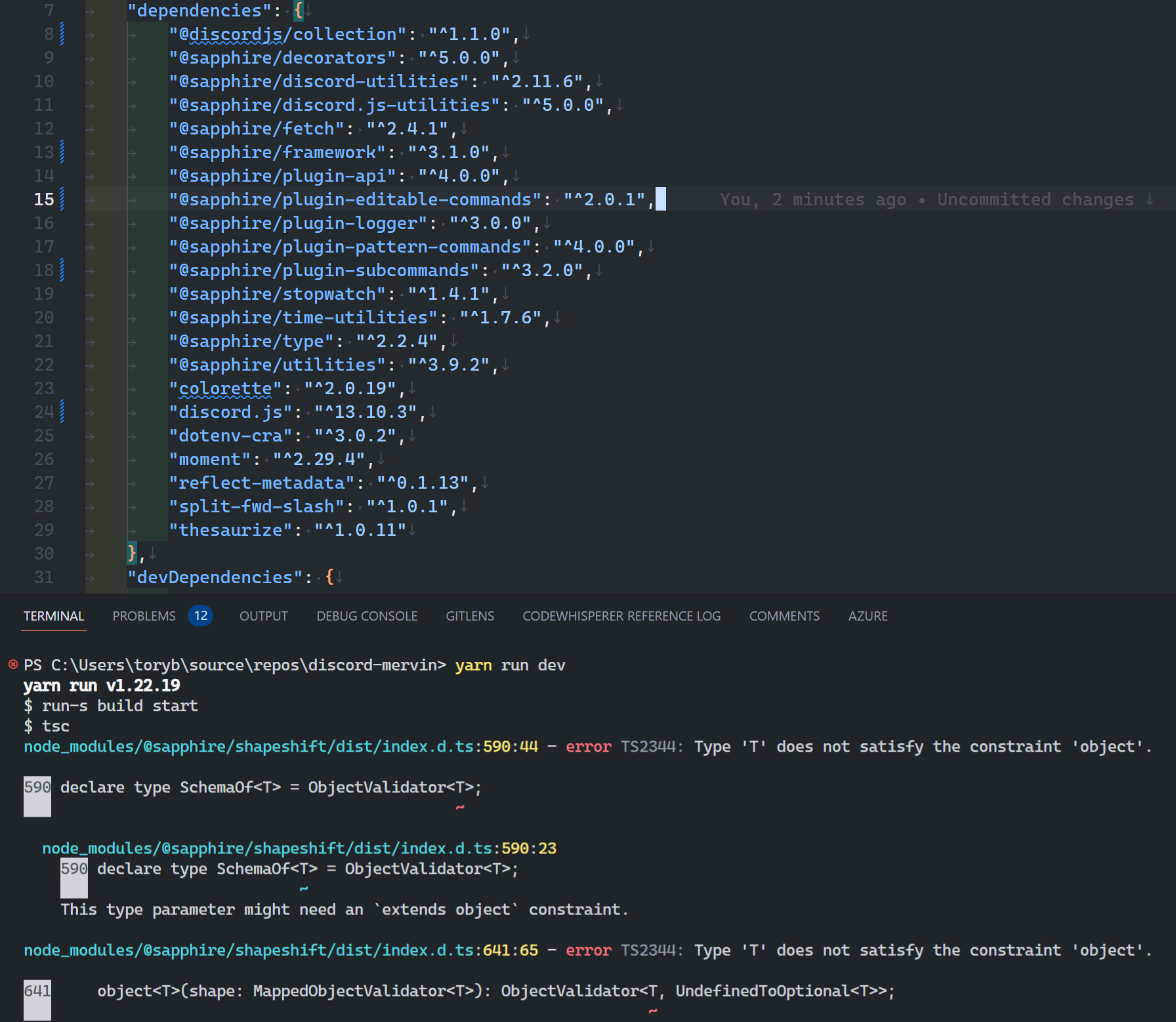The height and width of the screenshot is (1022, 1176).
Task: Click the down arrow in the GitLens blame annotation
Action: pyautogui.click(x=1150, y=200)
